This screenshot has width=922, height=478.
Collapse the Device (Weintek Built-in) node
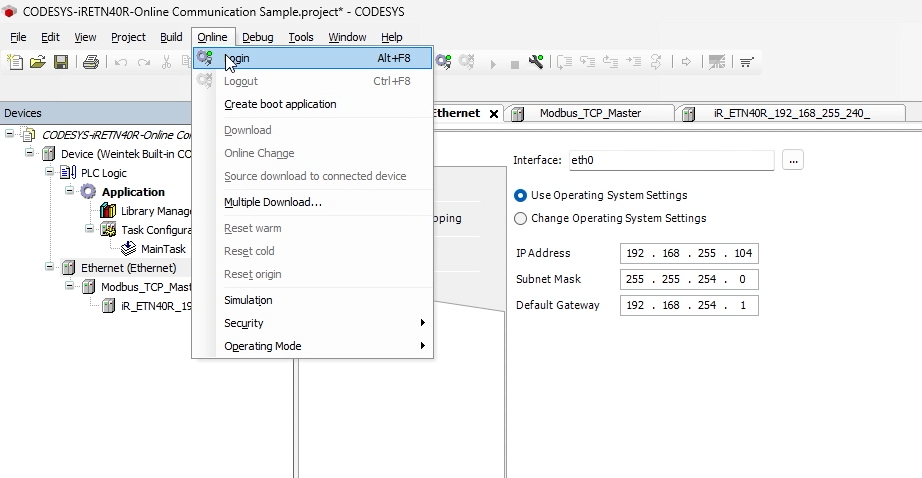pos(29,153)
